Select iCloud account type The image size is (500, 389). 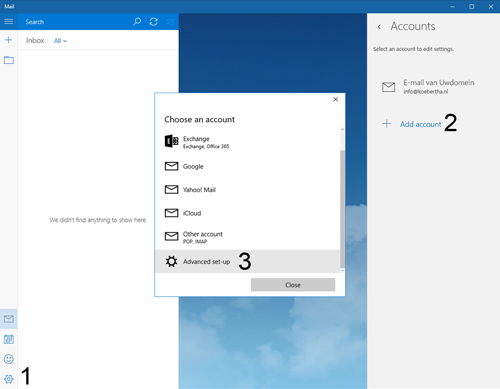(248, 213)
